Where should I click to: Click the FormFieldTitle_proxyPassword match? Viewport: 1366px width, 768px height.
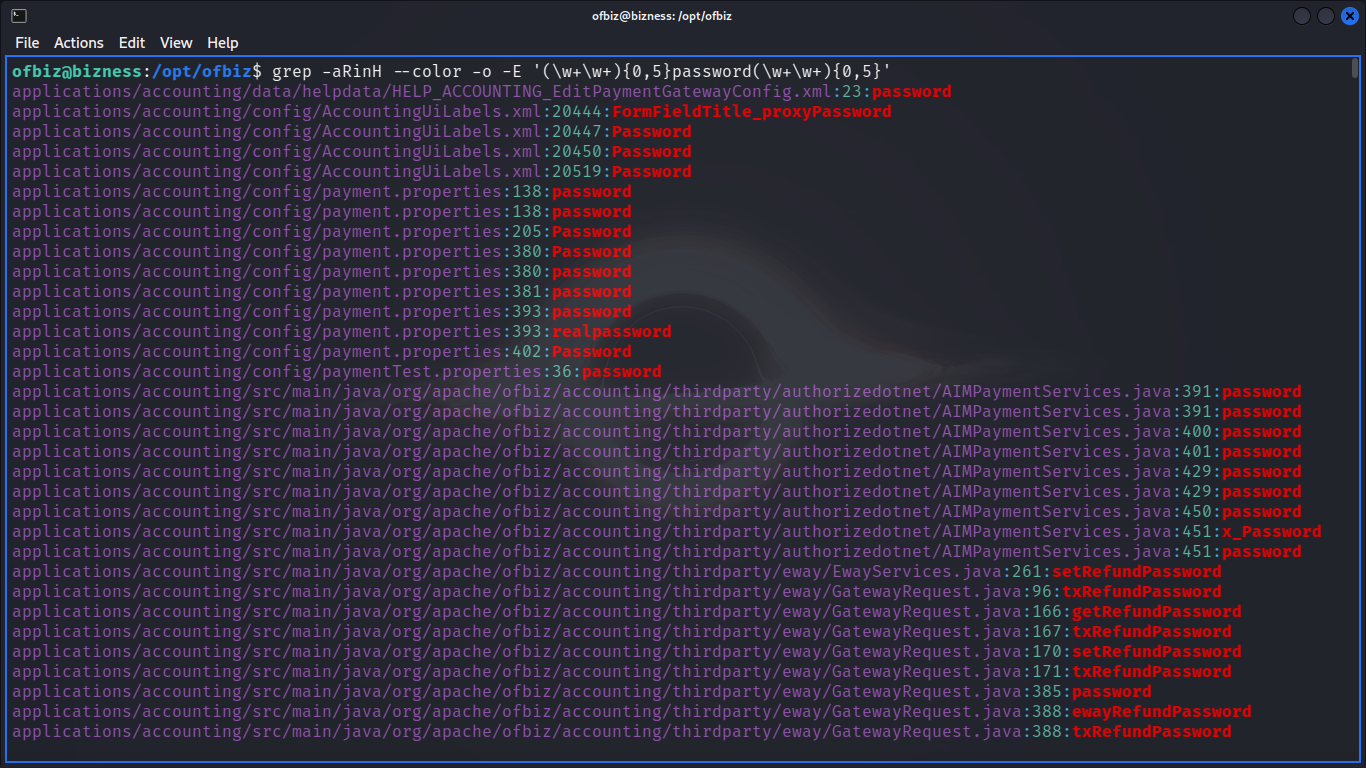pyautogui.click(x=751, y=112)
